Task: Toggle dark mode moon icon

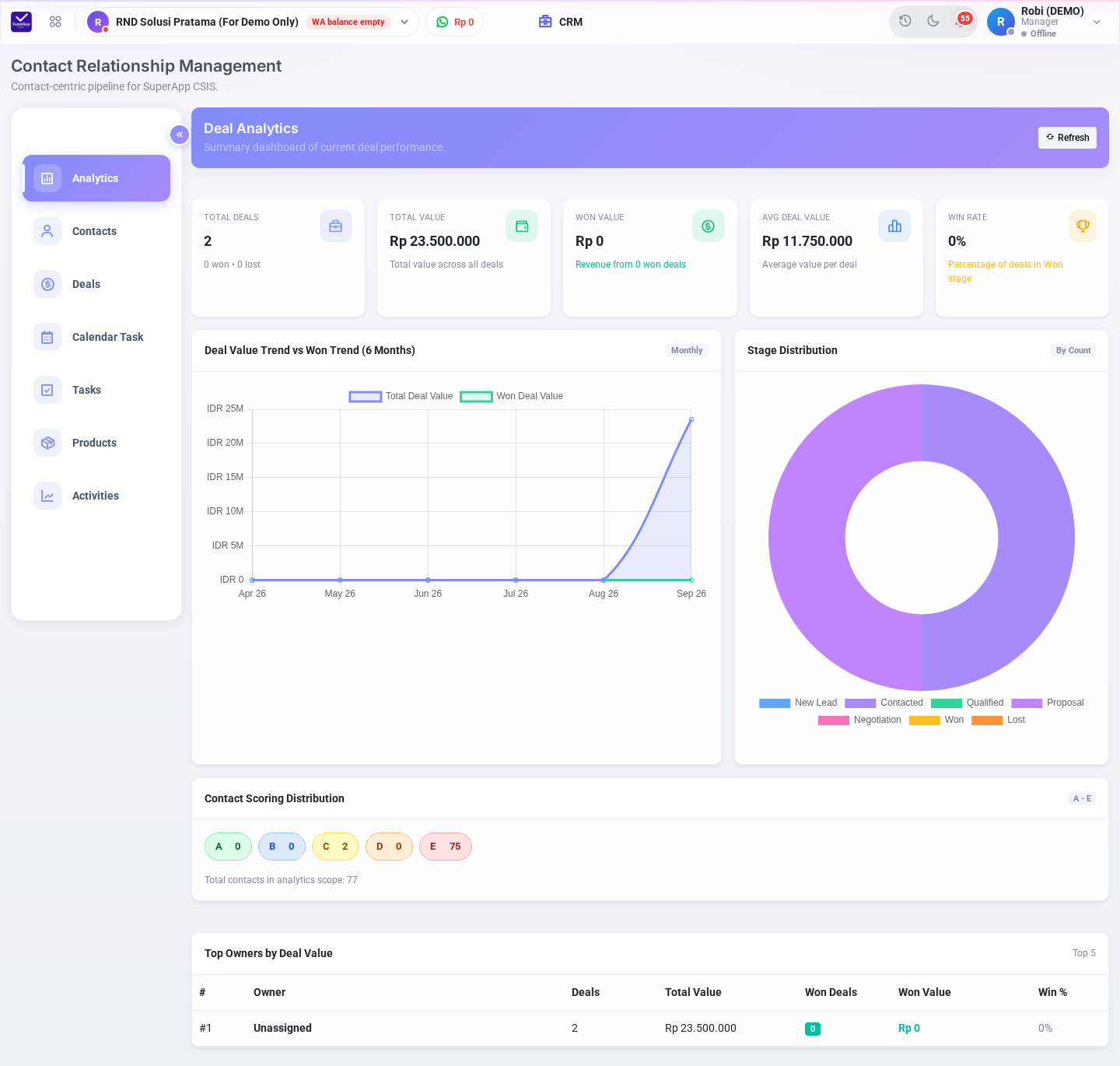Action: click(x=933, y=21)
